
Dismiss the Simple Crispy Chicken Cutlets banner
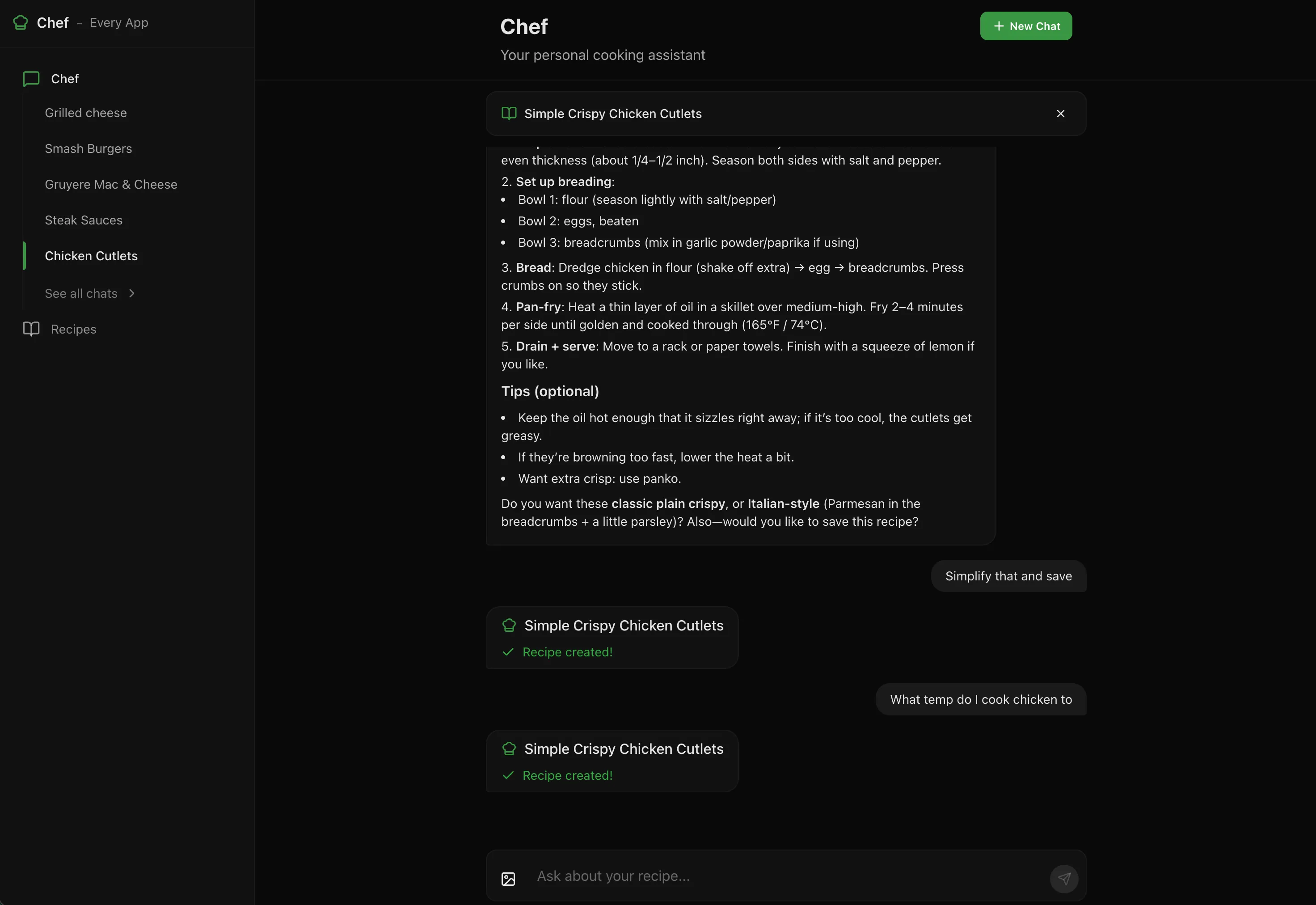pyautogui.click(x=1060, y=114)
